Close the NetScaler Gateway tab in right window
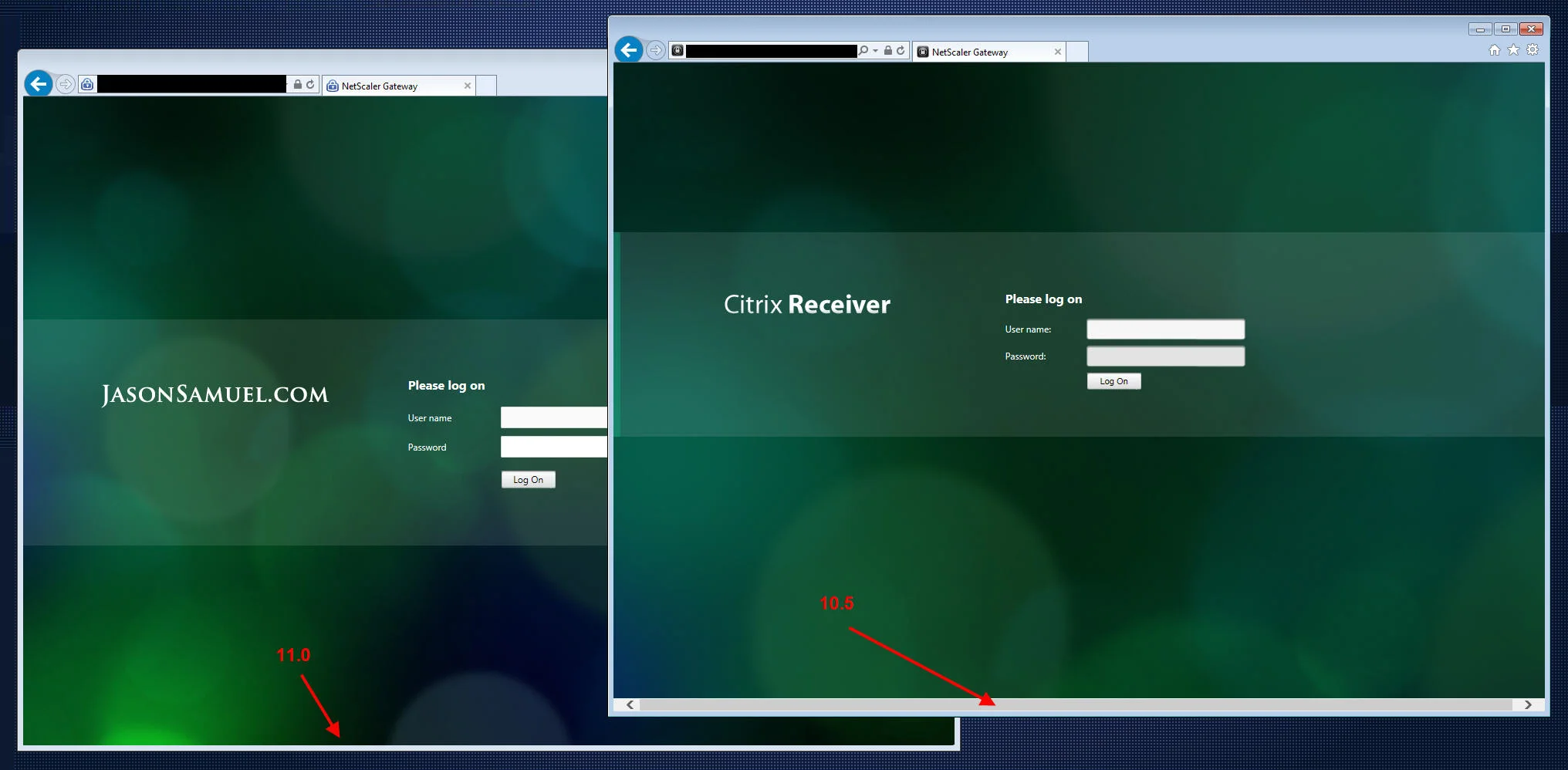This screenshot has width=1568, height=770. pos(1058,52)
